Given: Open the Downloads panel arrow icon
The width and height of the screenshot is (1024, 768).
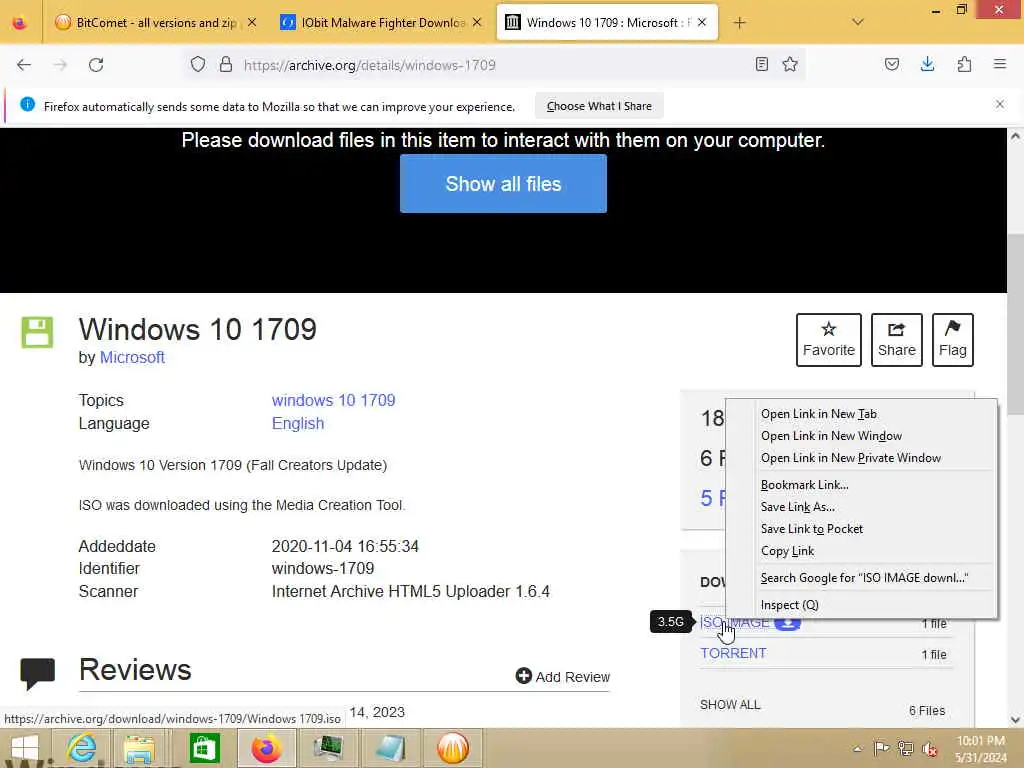Looking at the screenshot, I should (x=927, y=64).
